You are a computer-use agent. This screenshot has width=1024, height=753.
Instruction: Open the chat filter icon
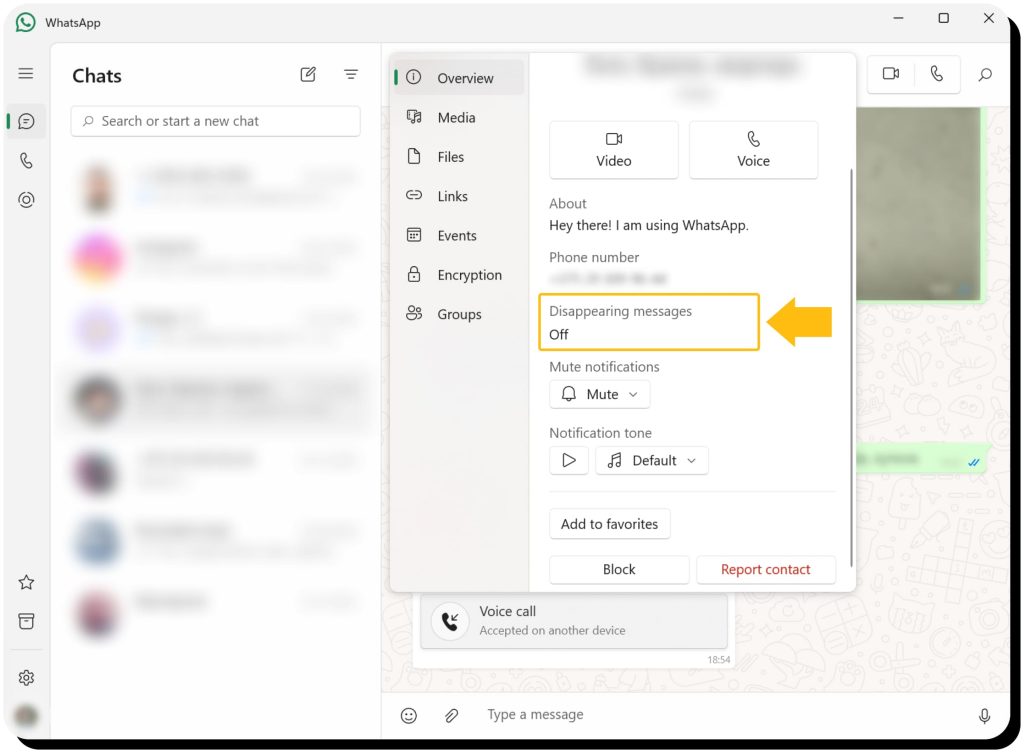pyautogui.click(x=351, y=74)
